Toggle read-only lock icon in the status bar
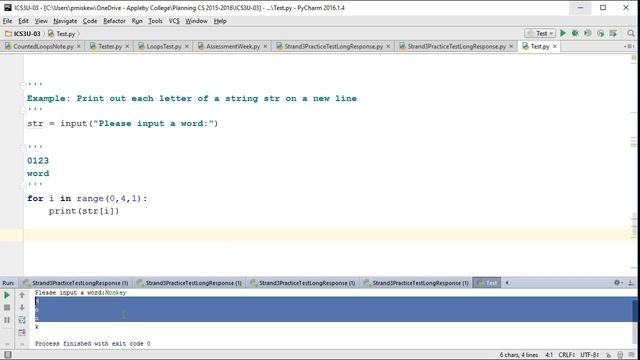Viewport: 640px width, 360px height. pyautogui.click(x=609, y=355)
